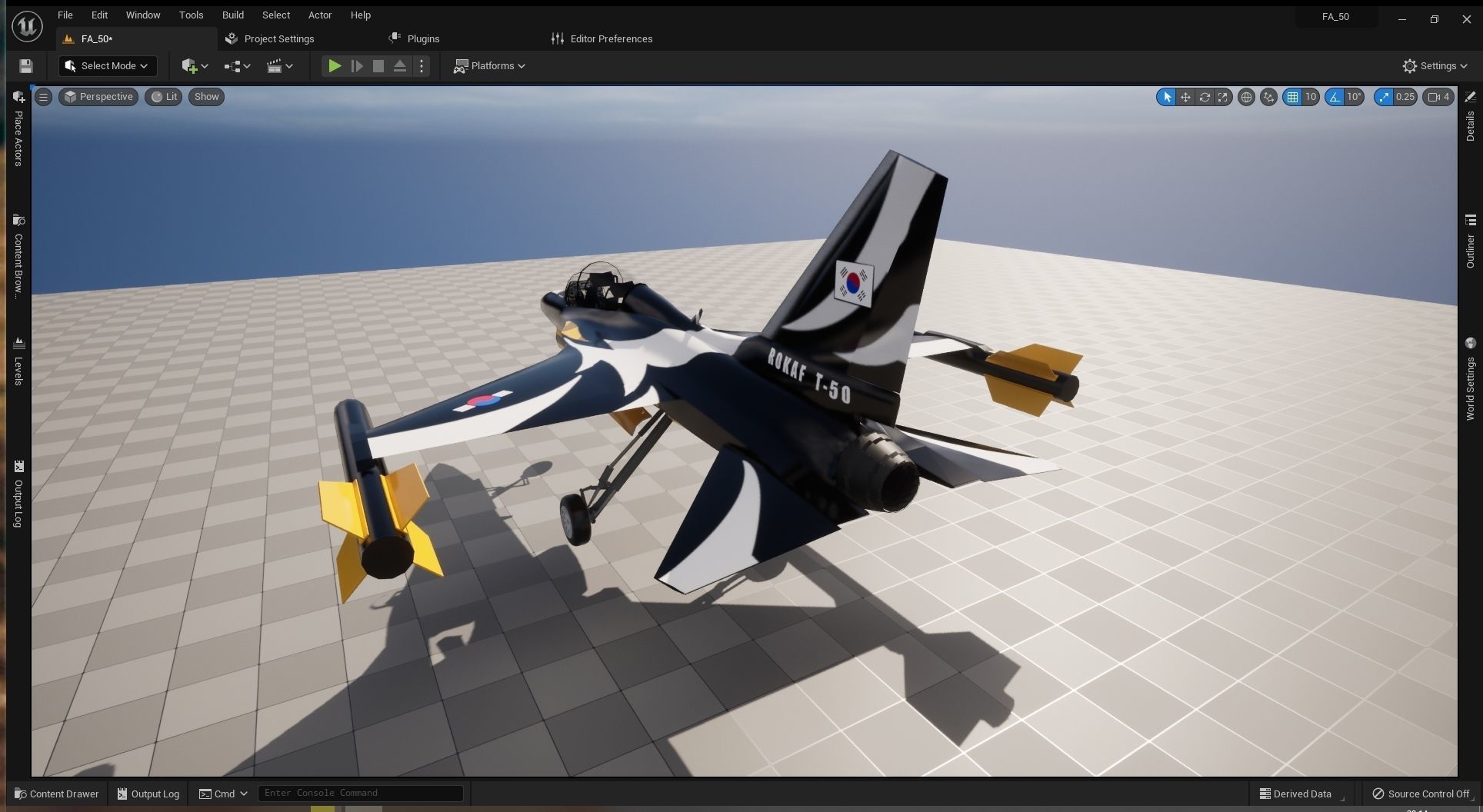Open the rotation snap value 10°
The image size is (1483, 812).
(1355, 97)
